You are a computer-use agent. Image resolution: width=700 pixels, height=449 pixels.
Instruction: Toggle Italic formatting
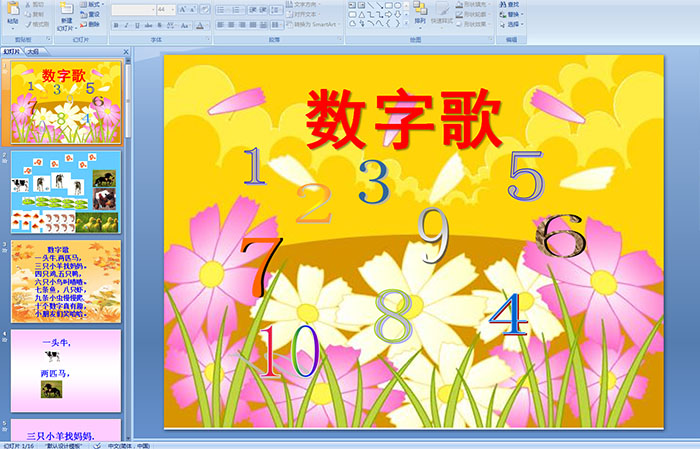click(x=126, y=25)
